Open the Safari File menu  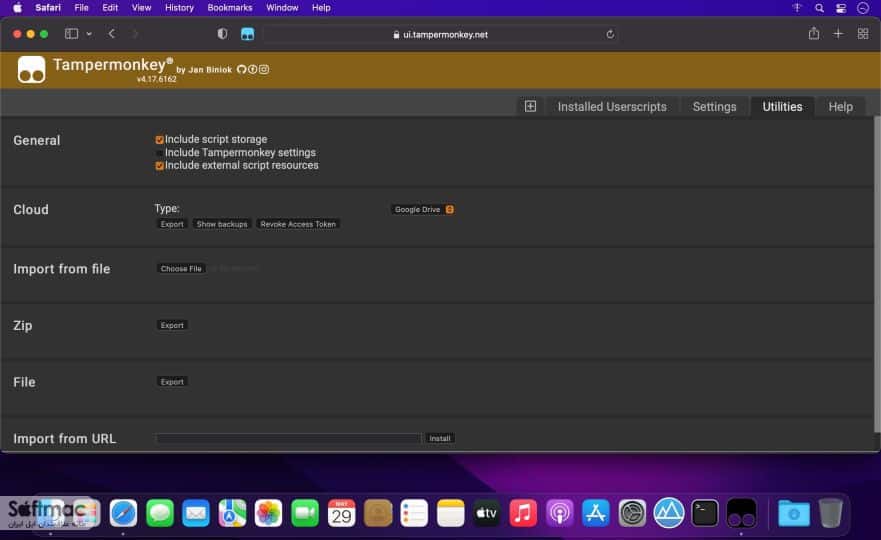pos(81,8)
